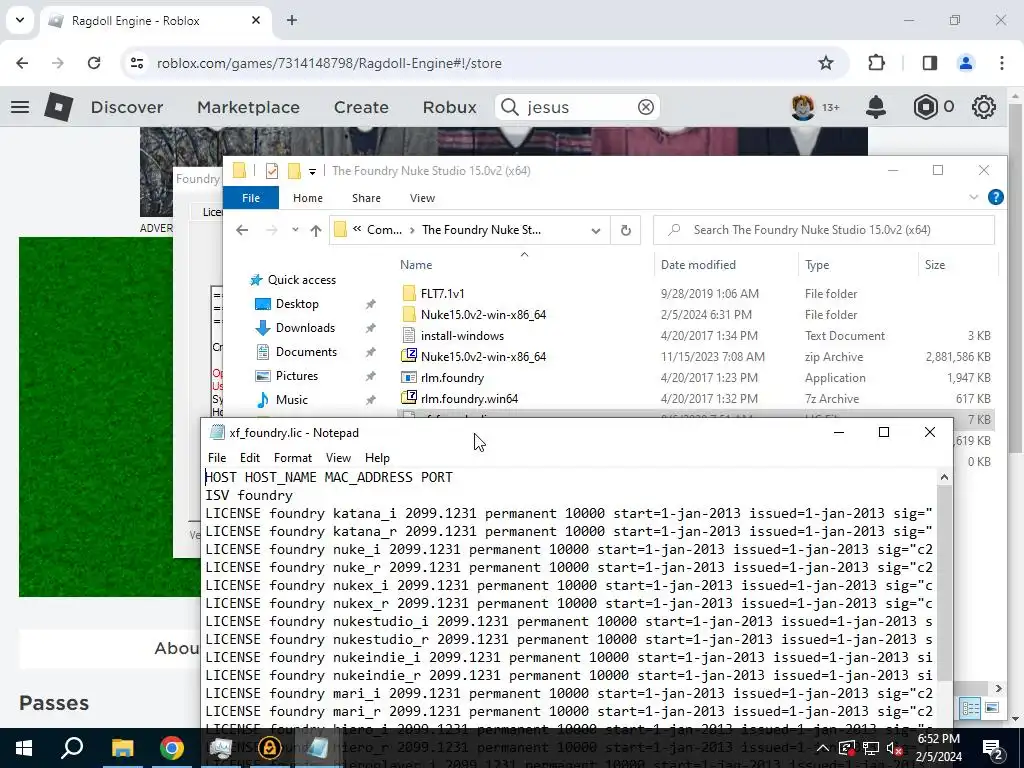The height and width of the screenshot is (768, 1024).
Task: Open File tab in File Explorer
Action: click(x=251, y=198)
